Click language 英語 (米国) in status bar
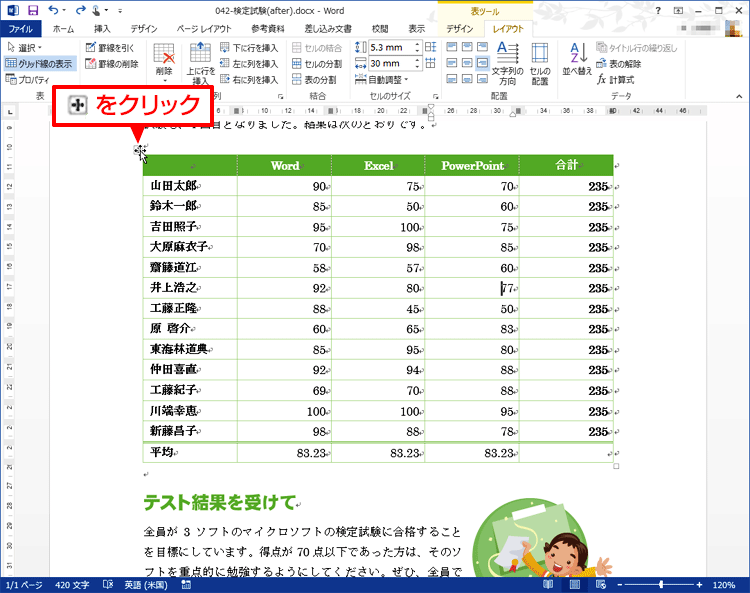The width and height of the screenshot is (750, 593). pos(146,584)
